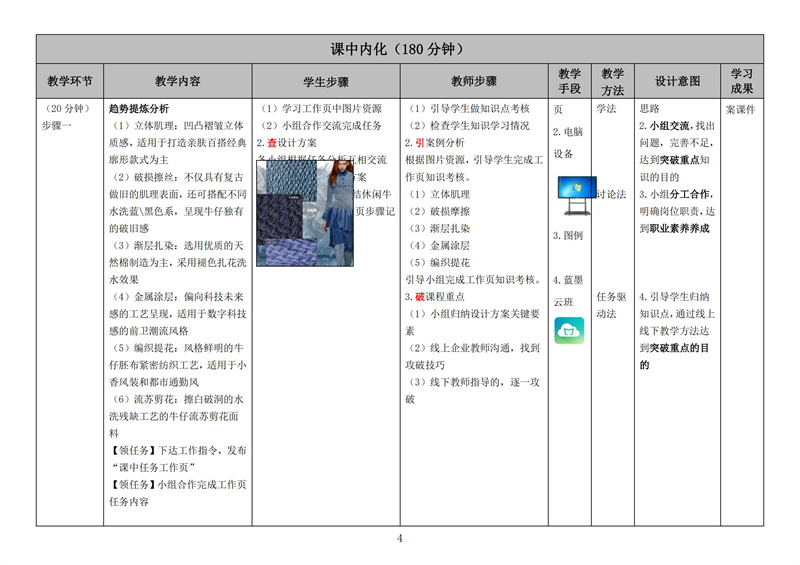This screenshot has height=565, width=800.
Task: Click the line 3.破课程重点
Action: pyautogui.click(x=435, y=297)
